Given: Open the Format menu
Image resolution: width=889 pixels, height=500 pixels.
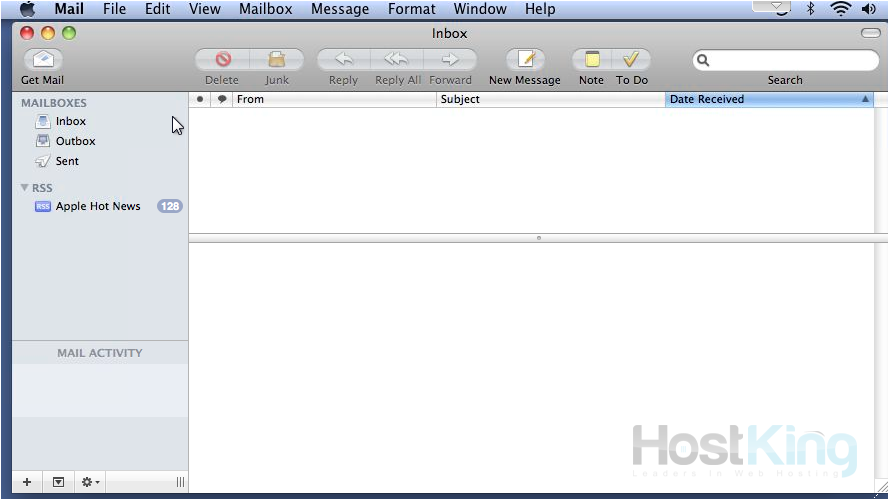Looking at the screenshot, I should click(412, 9).
